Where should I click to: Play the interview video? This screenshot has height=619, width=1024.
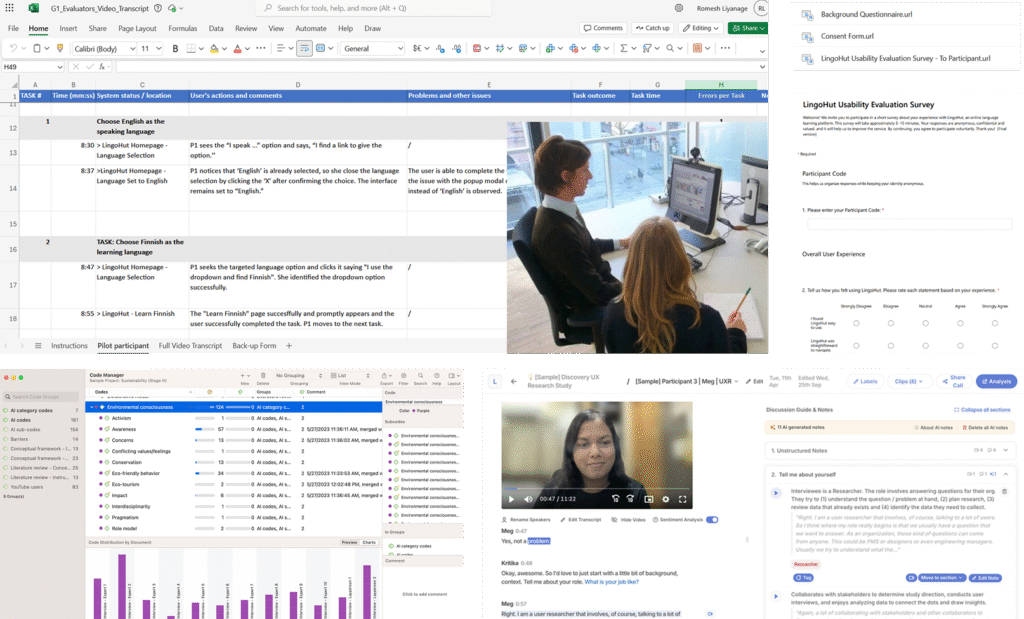[x=511, y=499]
